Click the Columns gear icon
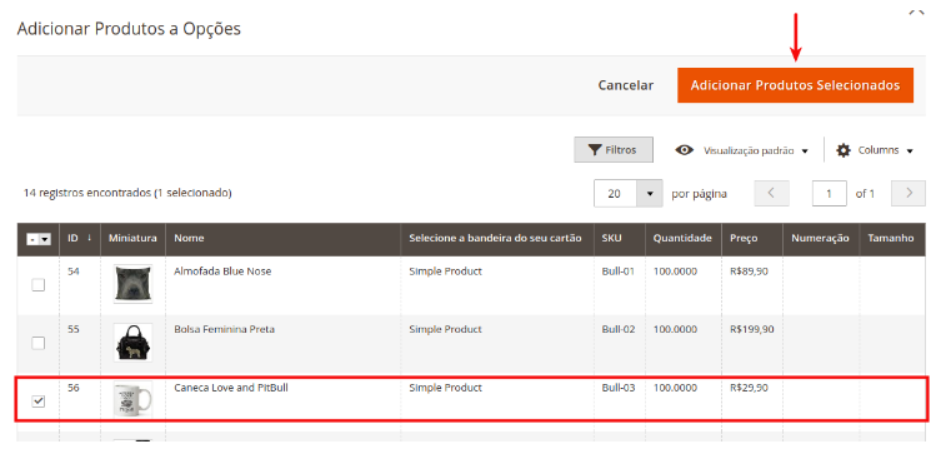Image resolution: width=947 pixels, height=452 pixels. click(x=843, y=150)
